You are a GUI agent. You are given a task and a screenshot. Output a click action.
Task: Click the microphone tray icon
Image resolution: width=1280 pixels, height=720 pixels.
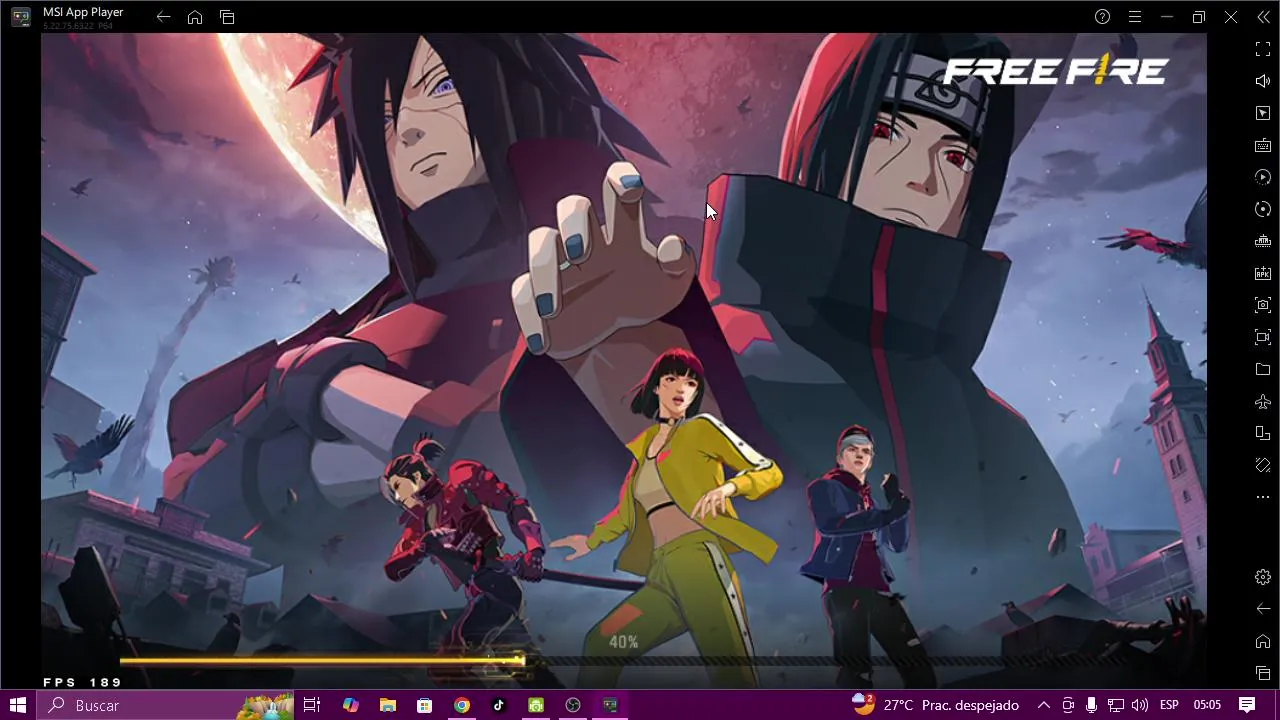[1092, 705]
